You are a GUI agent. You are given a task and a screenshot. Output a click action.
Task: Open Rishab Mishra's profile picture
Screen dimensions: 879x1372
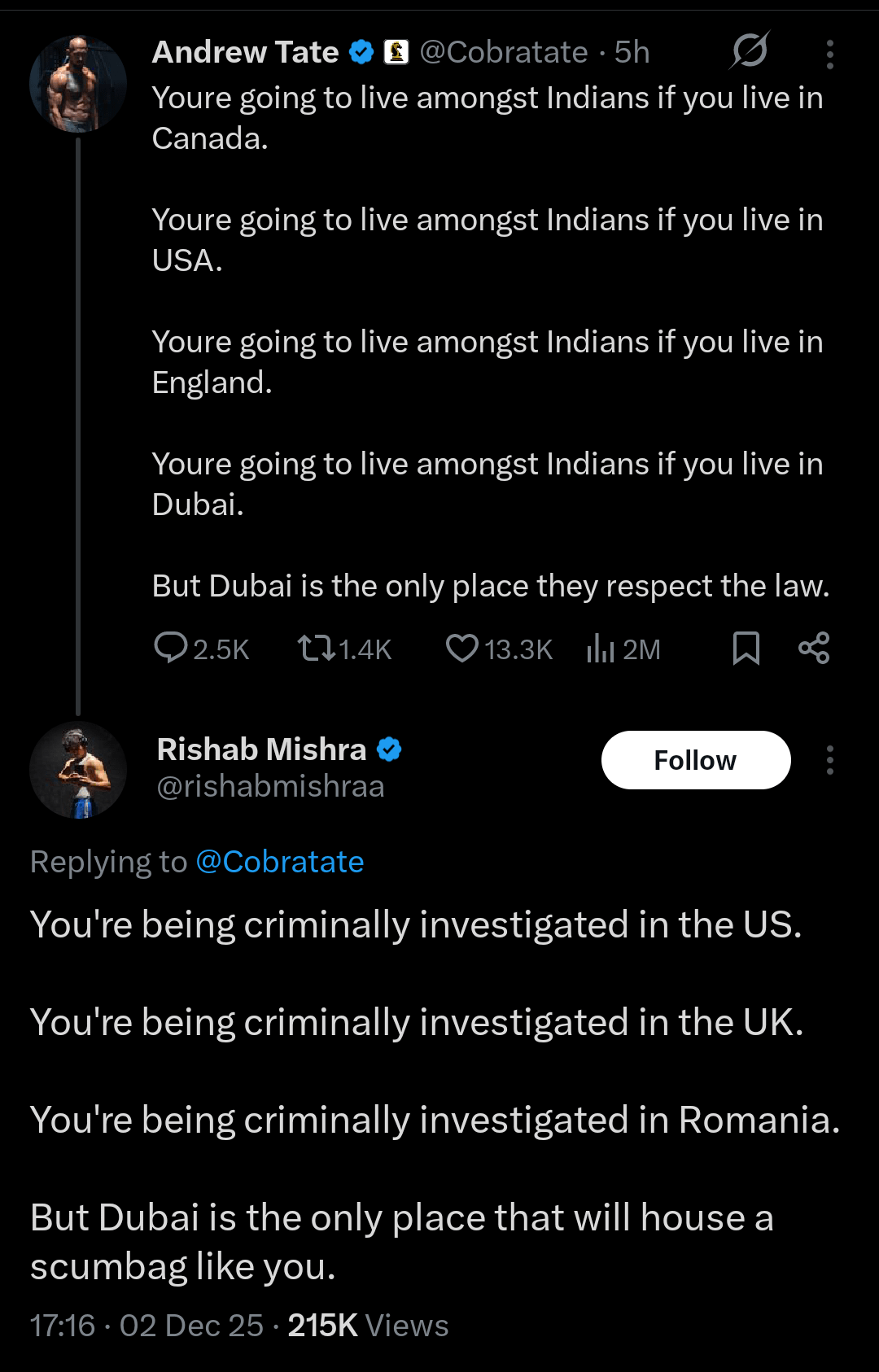coord(78,769)
